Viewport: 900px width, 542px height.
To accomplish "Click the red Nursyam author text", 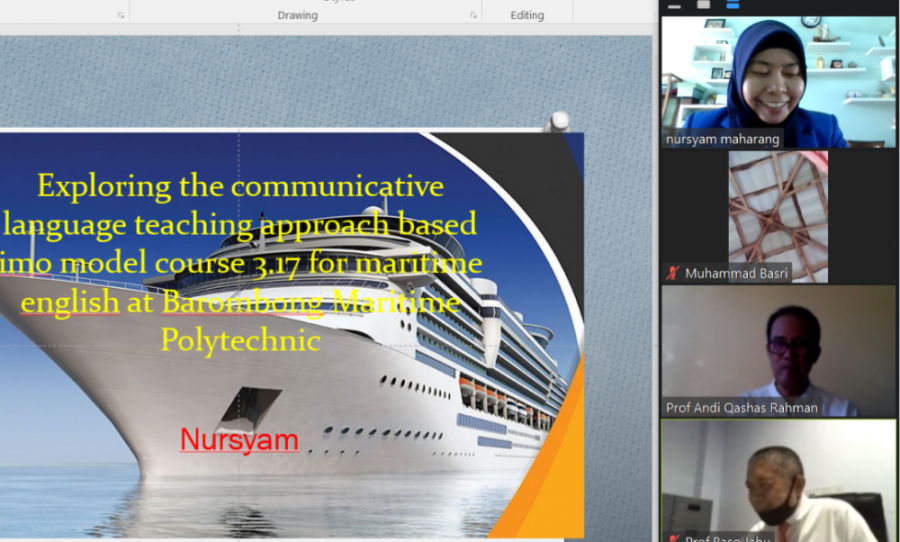I will 239,440.
